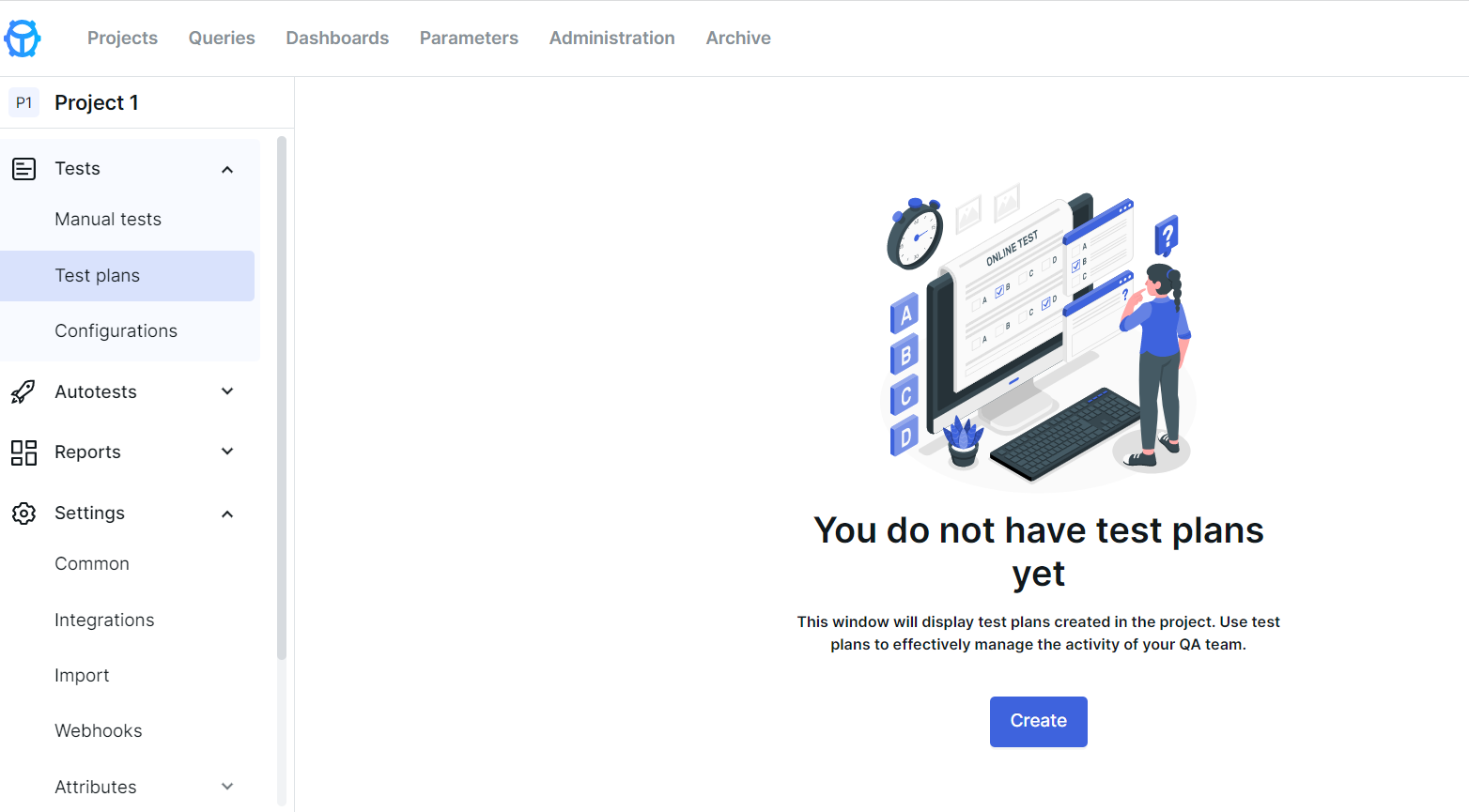Click the Project 1 title
Viewport: 1469px width, 812px height.
tap(97, 102)
